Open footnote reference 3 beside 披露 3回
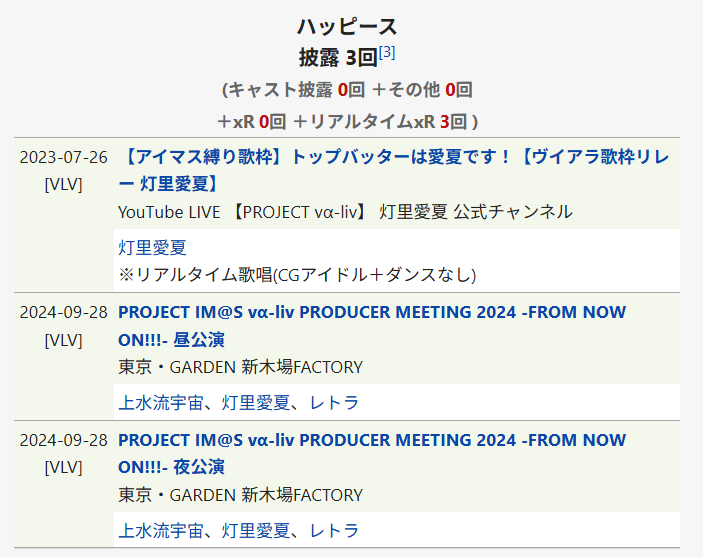The width and height of the screenshot is (703, 557). (387, 52)
